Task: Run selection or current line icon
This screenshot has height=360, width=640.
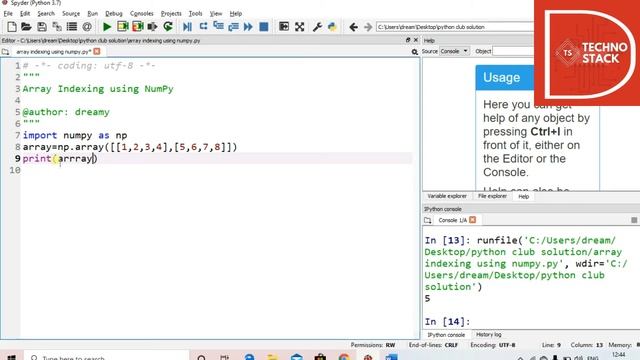Action: [153, 27]
